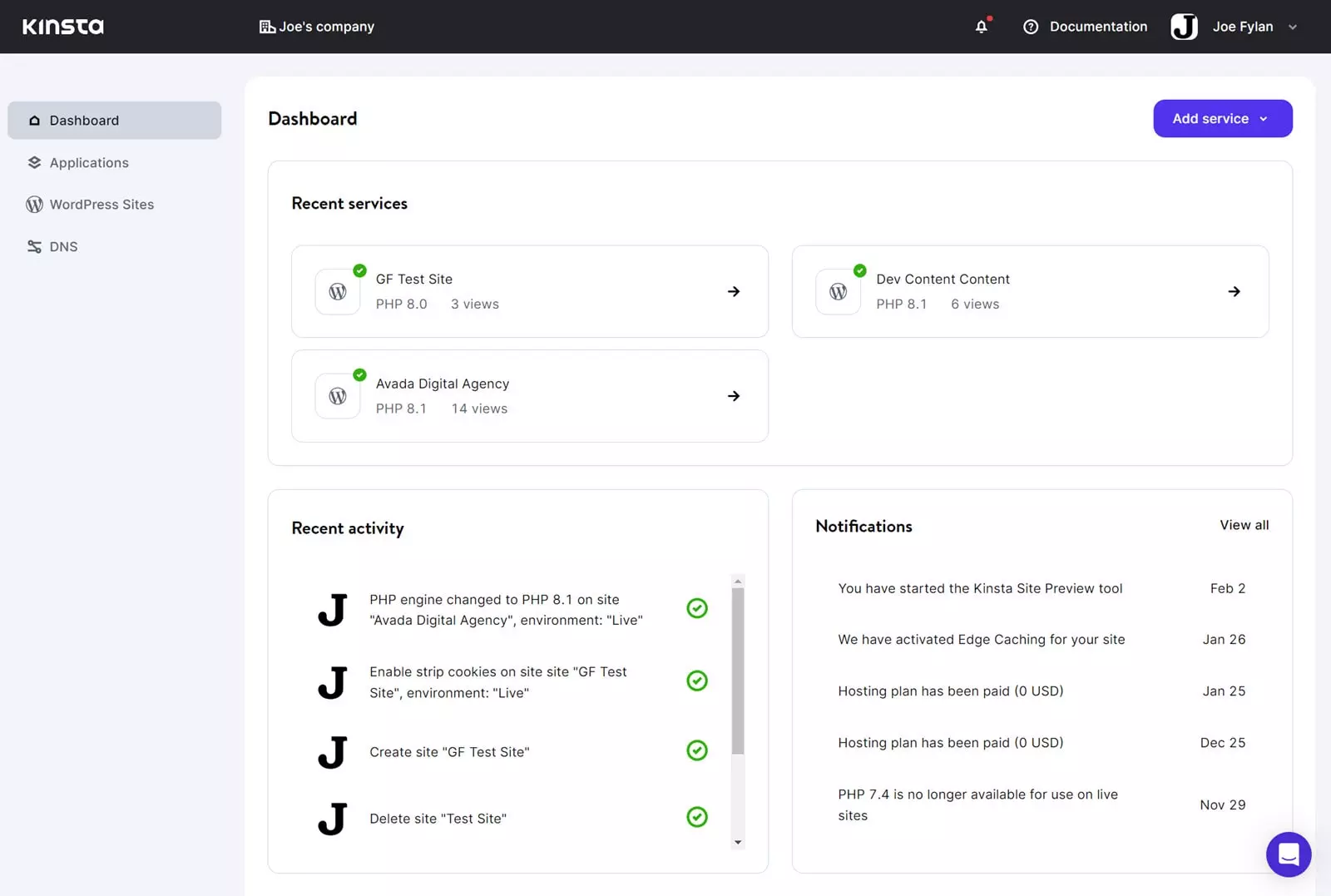The height and width of the screenshot is (896, 1331).
Task: Click the Applications layers icon
Action: pos(34,162)
